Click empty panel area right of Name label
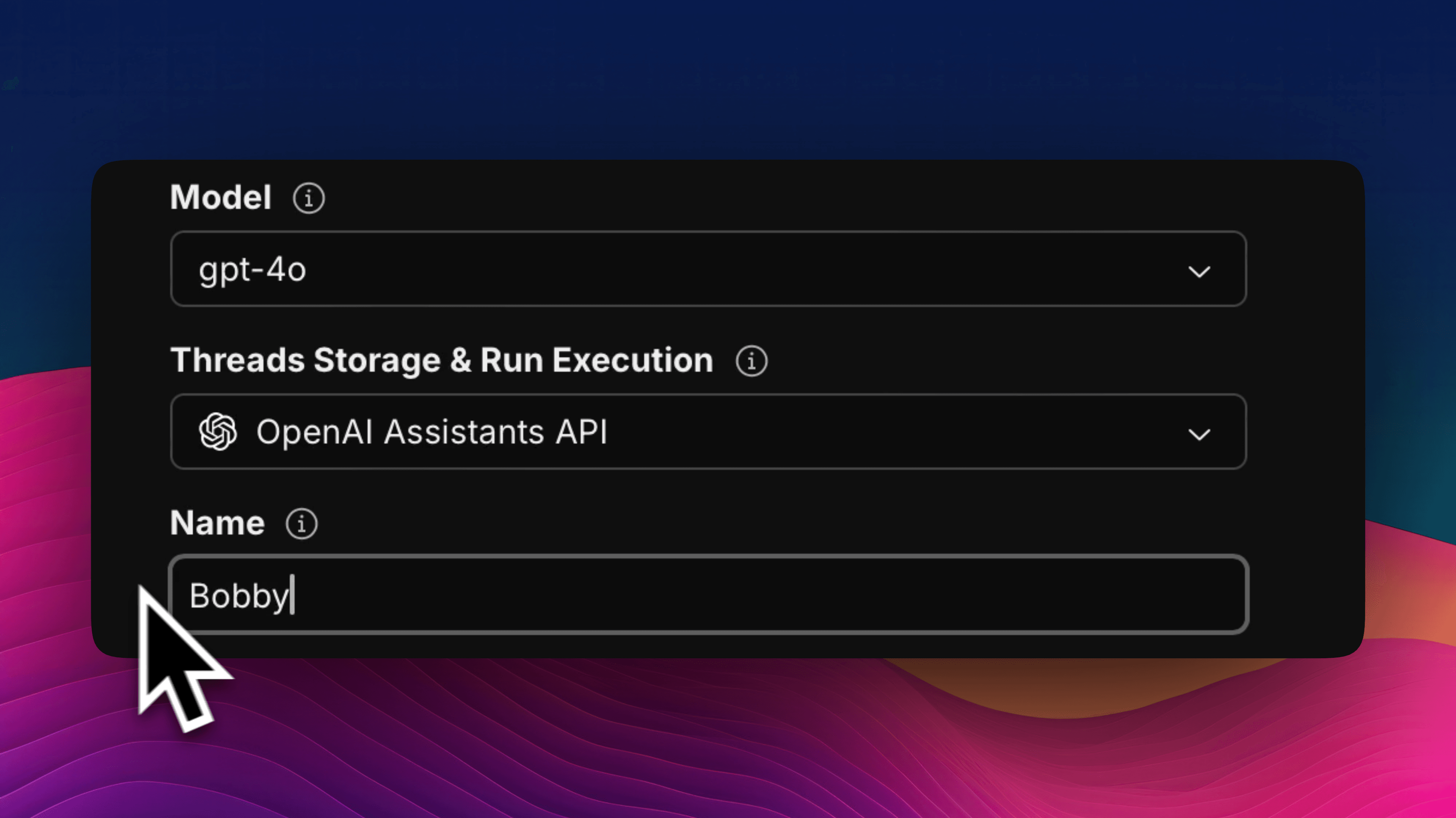The image size is (1456, 818). 791,523
